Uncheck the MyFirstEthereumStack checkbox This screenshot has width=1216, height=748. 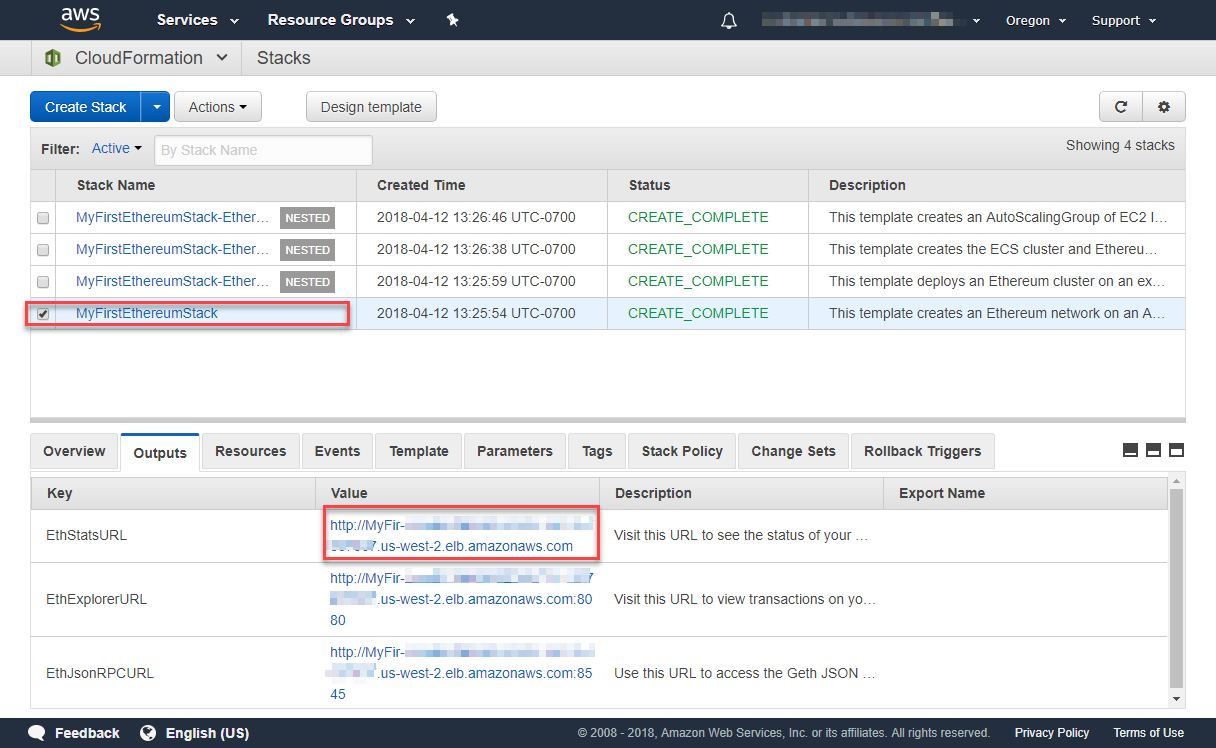click(x=42, y=313)
